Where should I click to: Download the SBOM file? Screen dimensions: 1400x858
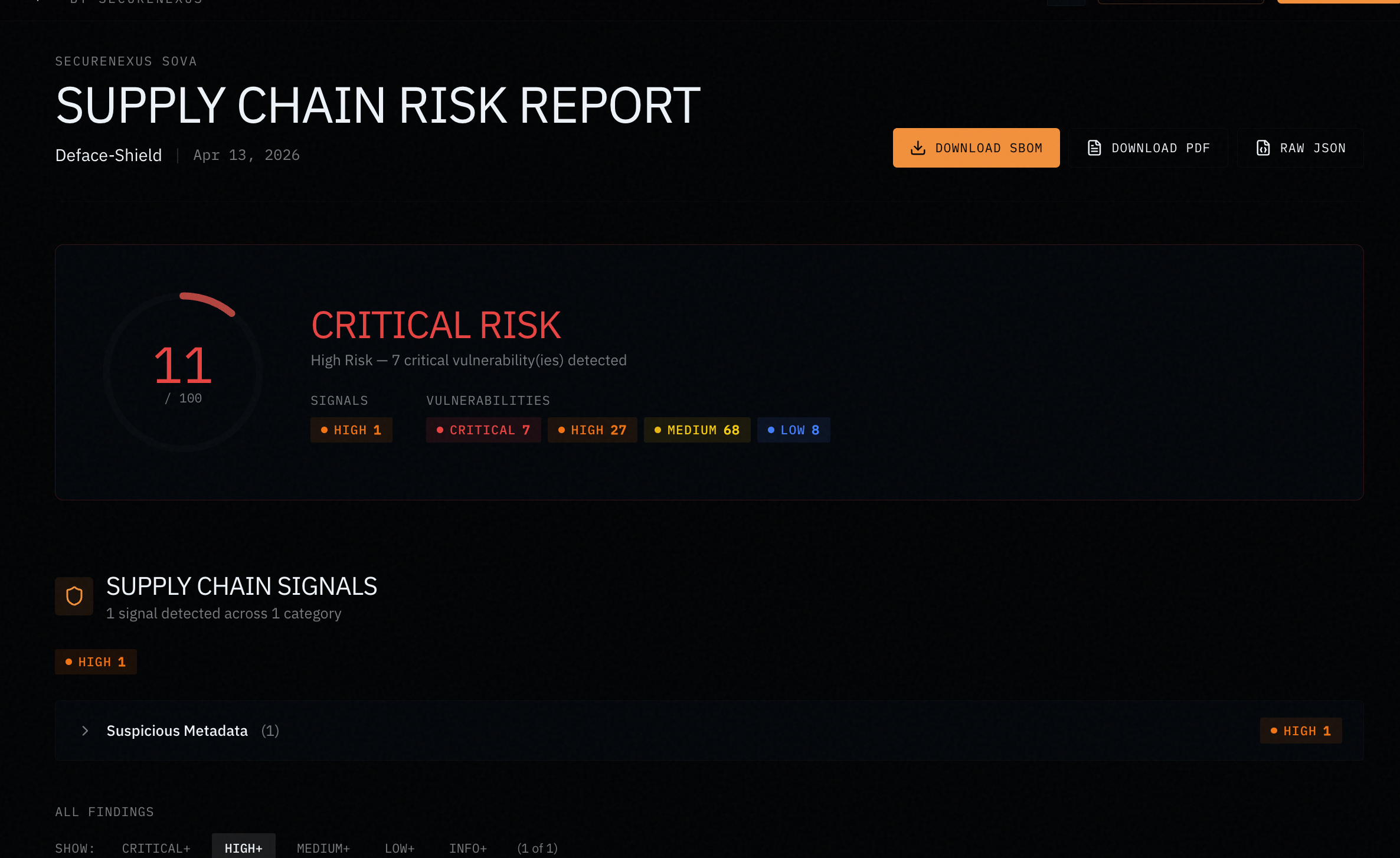click(976, 148)
